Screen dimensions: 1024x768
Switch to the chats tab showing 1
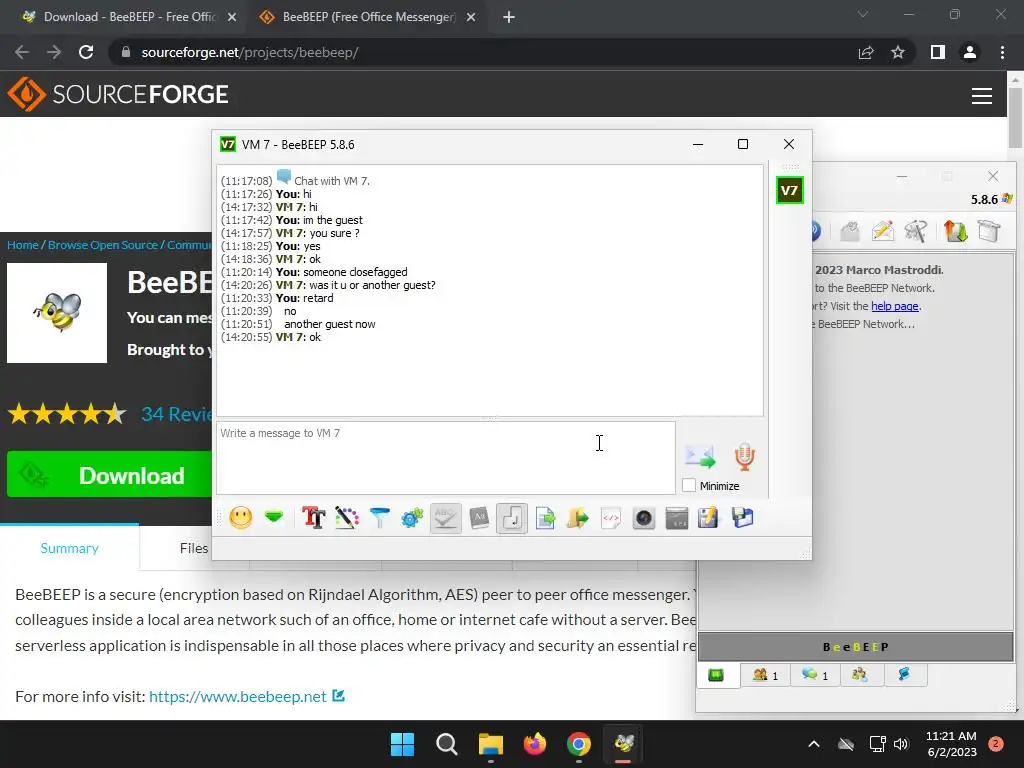click(815, 675)
